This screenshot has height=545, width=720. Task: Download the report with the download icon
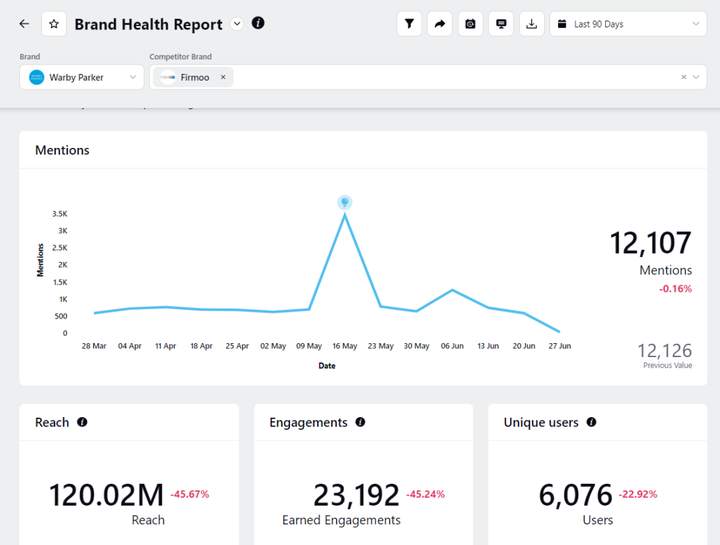(532, 24)
